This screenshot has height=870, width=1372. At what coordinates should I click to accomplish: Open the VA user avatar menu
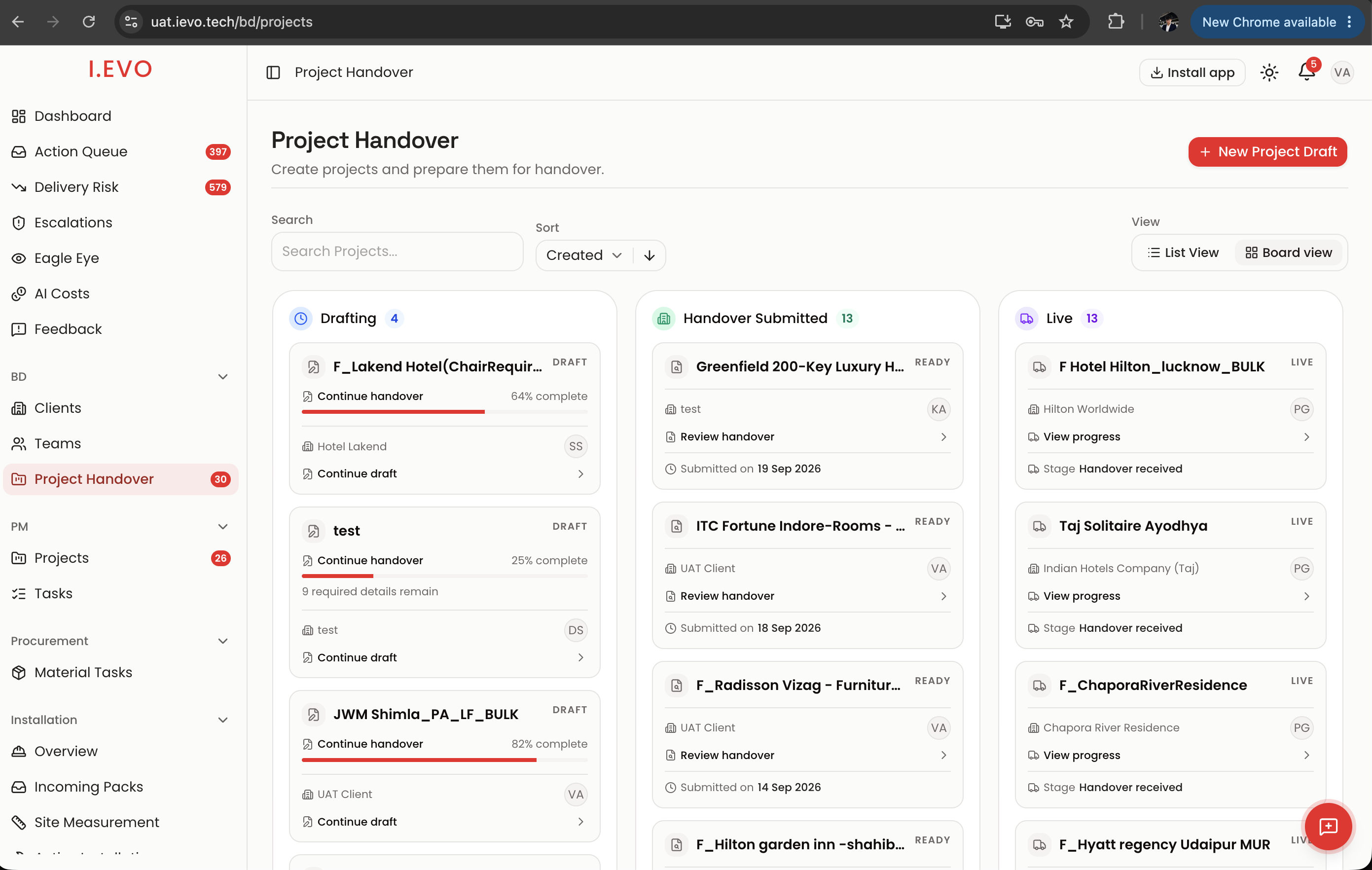pyautogui.click(x=1342, y=72)
